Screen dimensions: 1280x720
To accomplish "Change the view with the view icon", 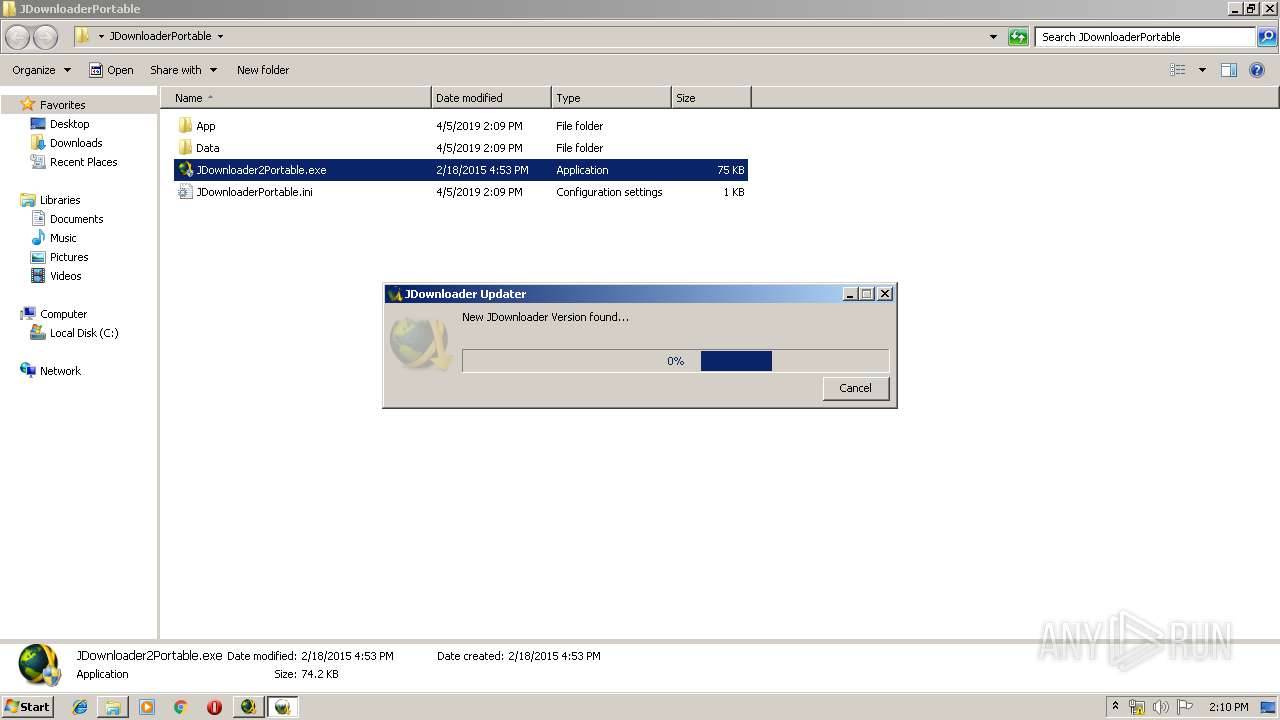I will pos(1178,70).
